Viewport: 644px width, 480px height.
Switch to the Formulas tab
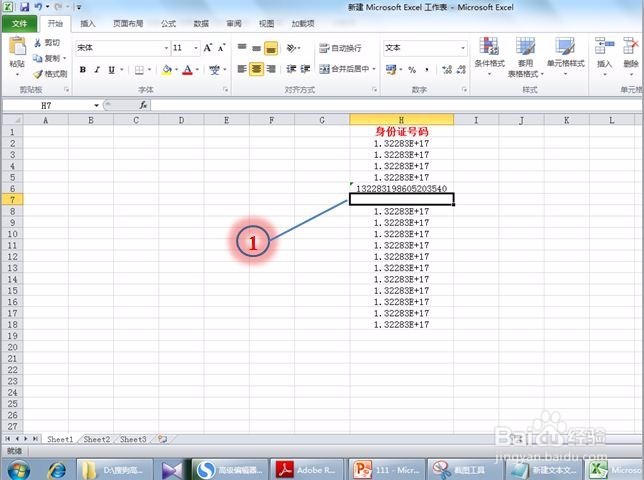[x=168, y=24]
